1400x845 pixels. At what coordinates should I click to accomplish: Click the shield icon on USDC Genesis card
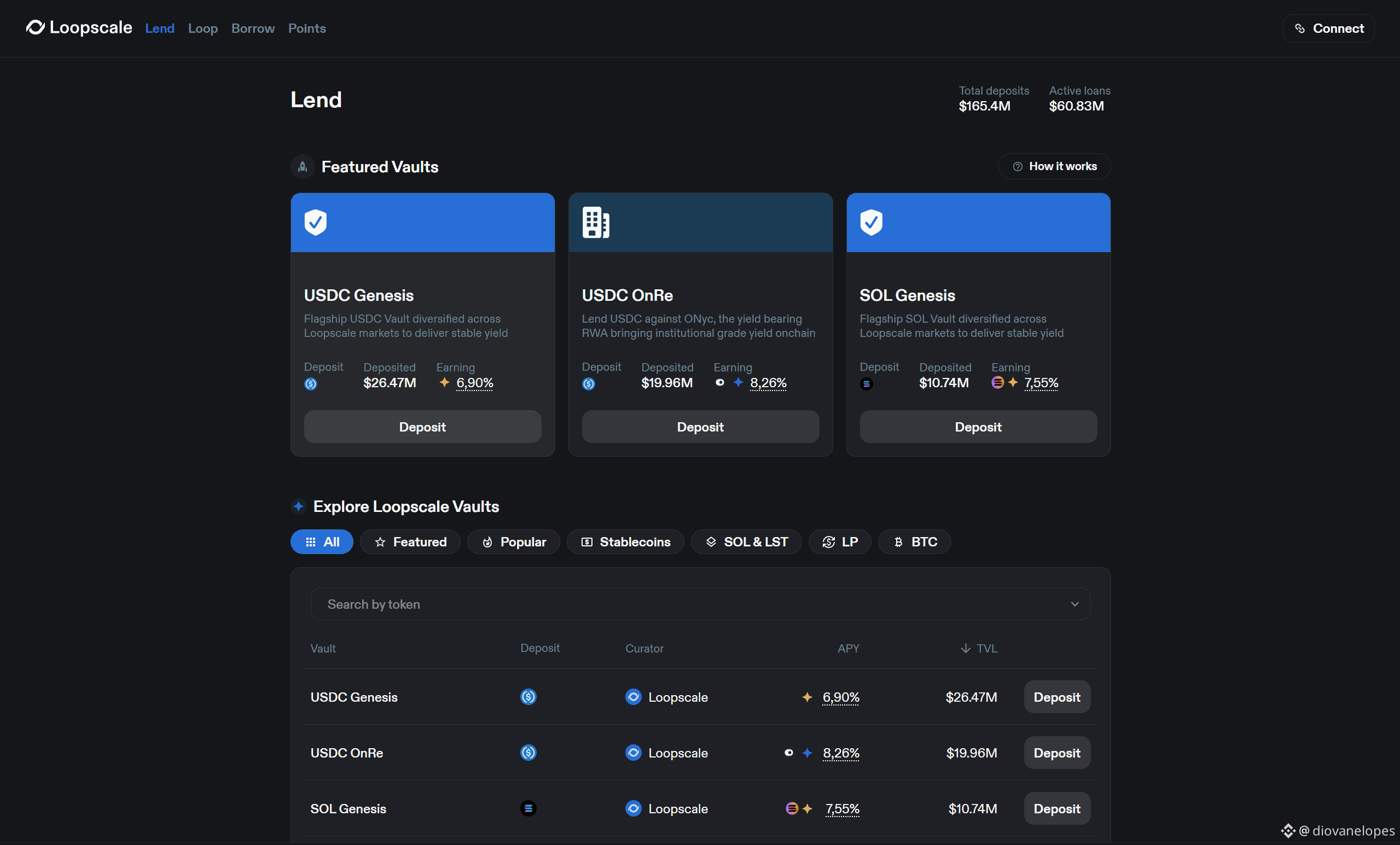(x=315, y=222)
